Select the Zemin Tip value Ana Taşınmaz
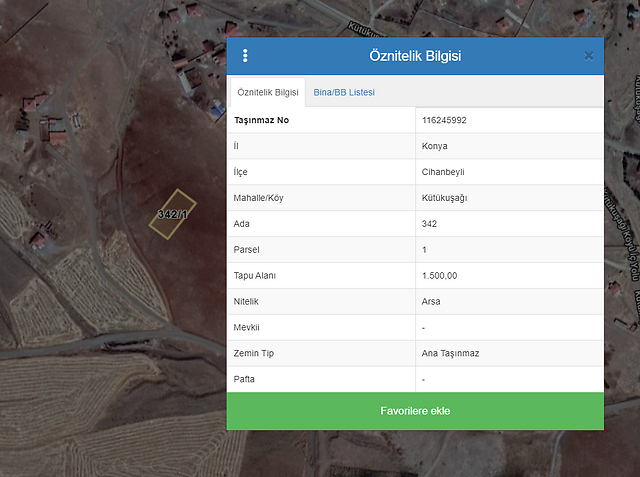Viewport: 640px width, 477px height. (x=451, y=353)
